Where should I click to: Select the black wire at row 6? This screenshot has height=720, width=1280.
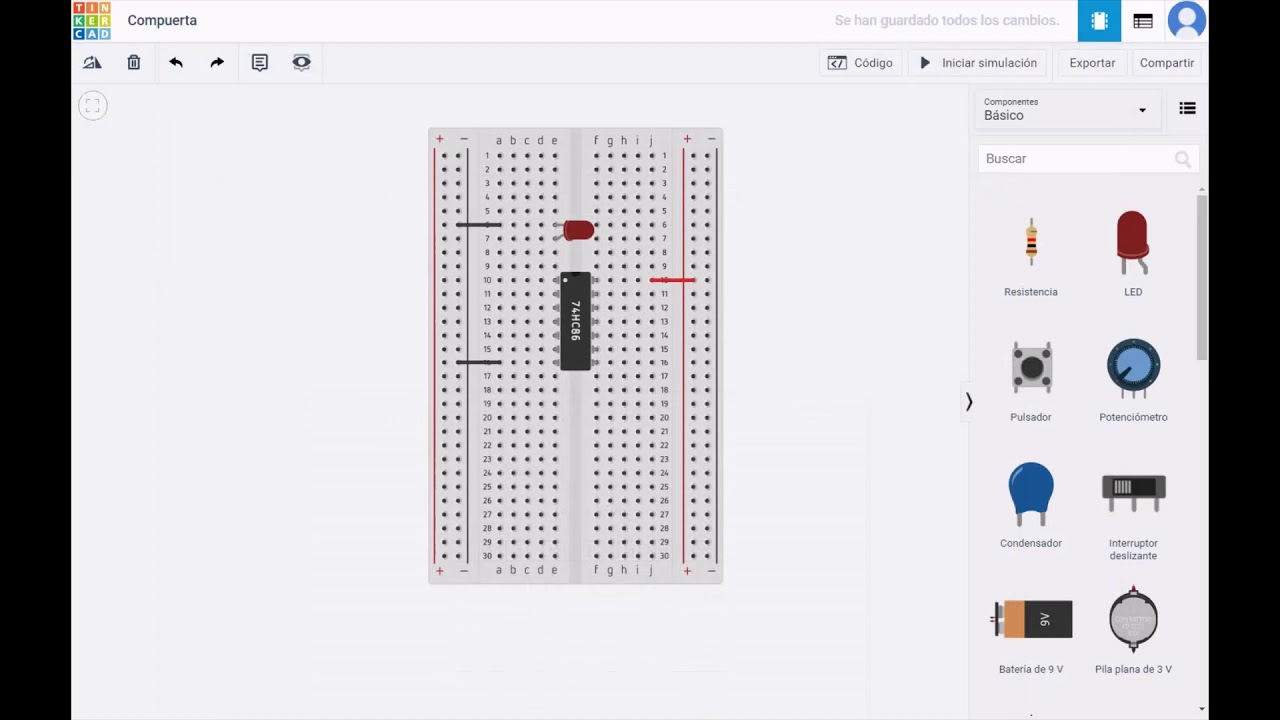(x=479, y=225)
